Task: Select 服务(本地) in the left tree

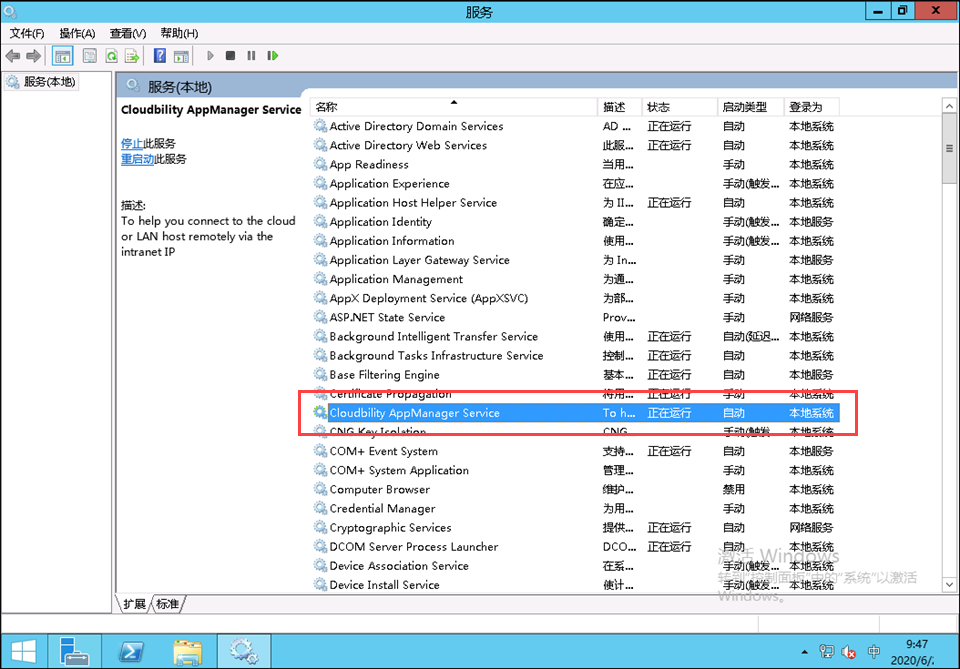Action: coord(48,82)
